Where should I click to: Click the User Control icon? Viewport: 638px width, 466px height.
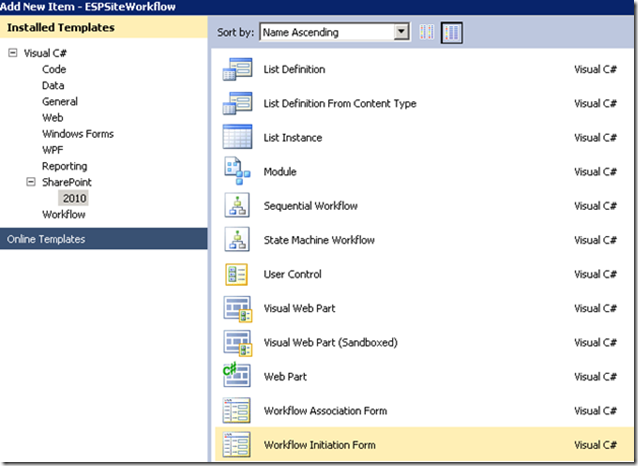(x=236, y=274)
